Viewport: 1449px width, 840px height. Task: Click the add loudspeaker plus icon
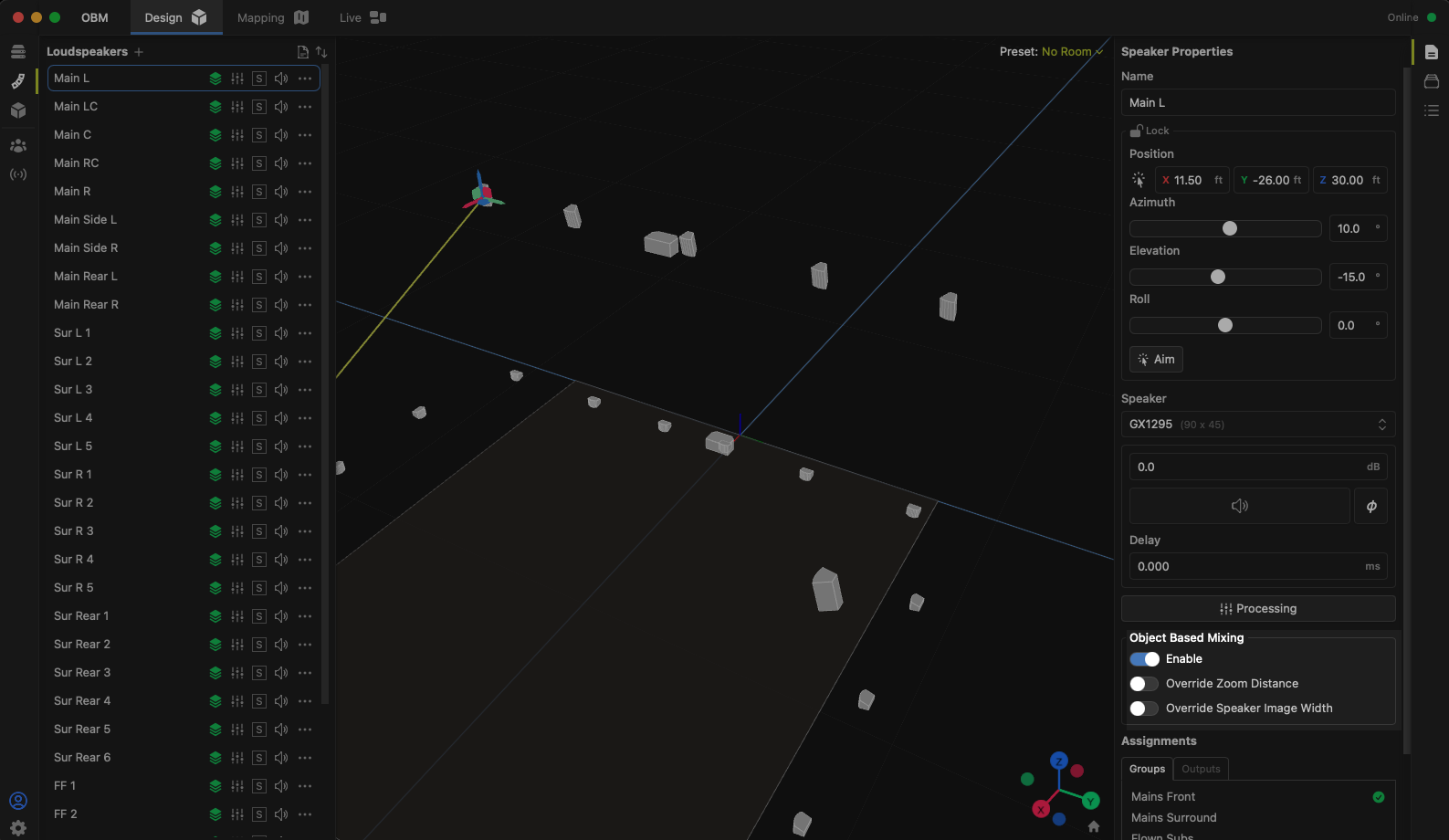point(139,52)
